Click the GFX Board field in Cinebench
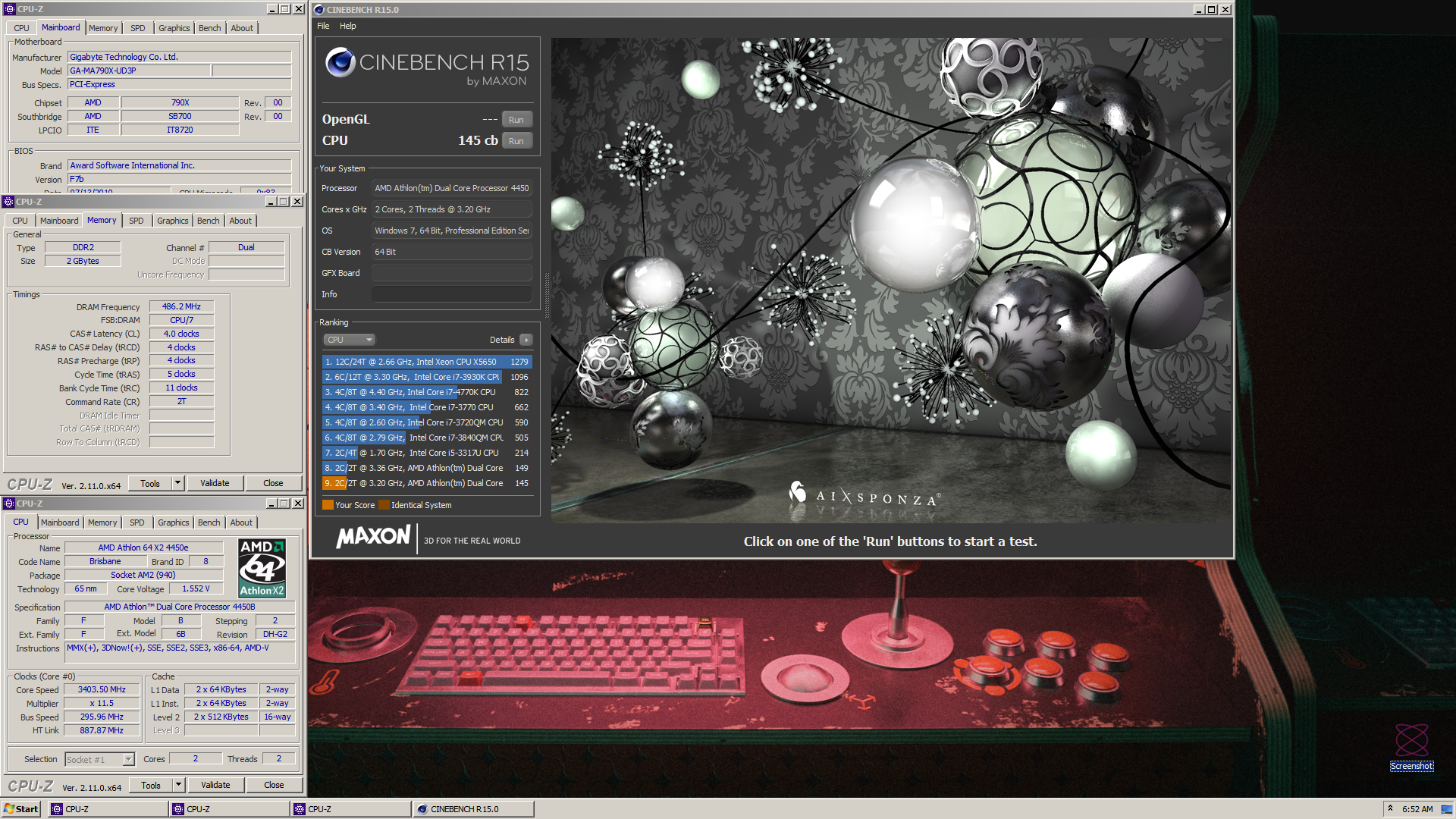1456x819 pixels. click(452, 273)
